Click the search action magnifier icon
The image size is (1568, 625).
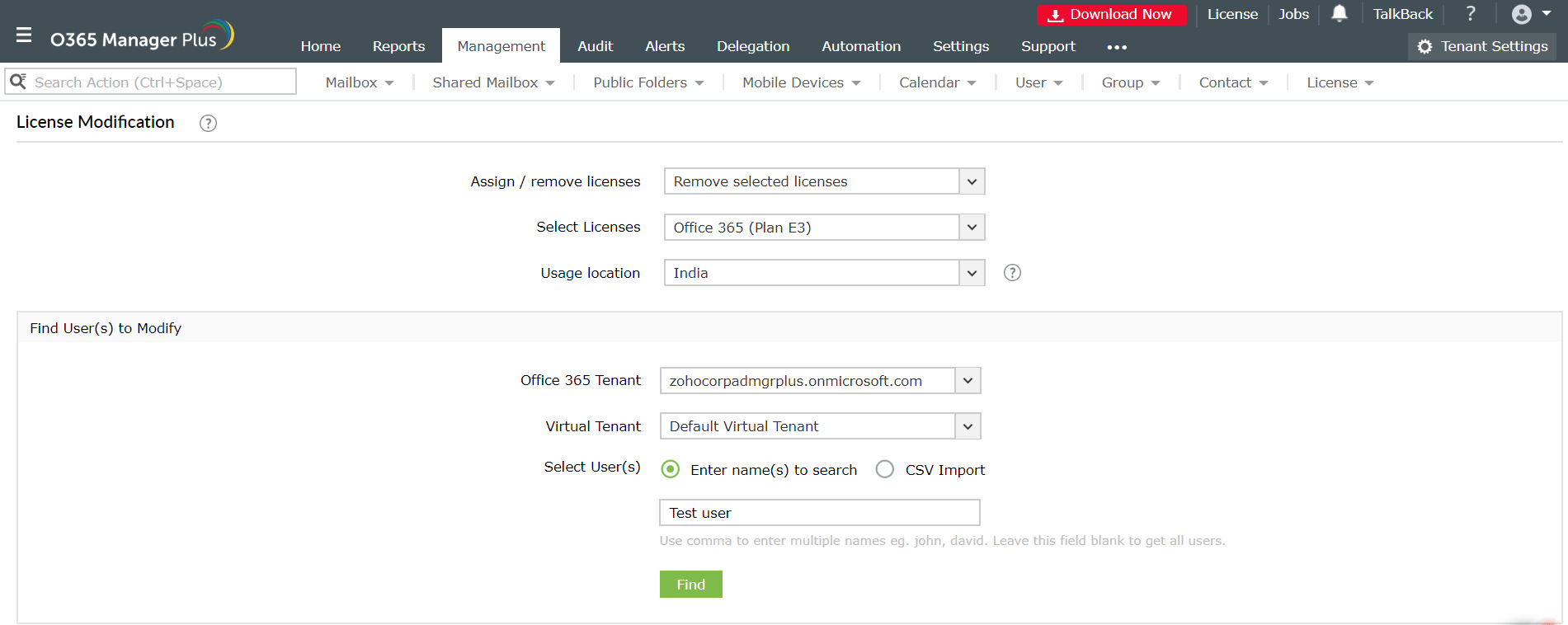tap(18, 82)
